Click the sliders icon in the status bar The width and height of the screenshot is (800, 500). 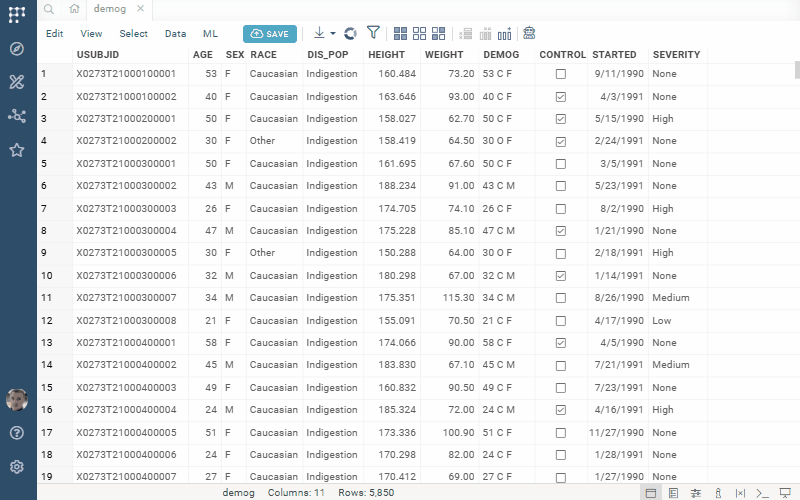[695, 493]
